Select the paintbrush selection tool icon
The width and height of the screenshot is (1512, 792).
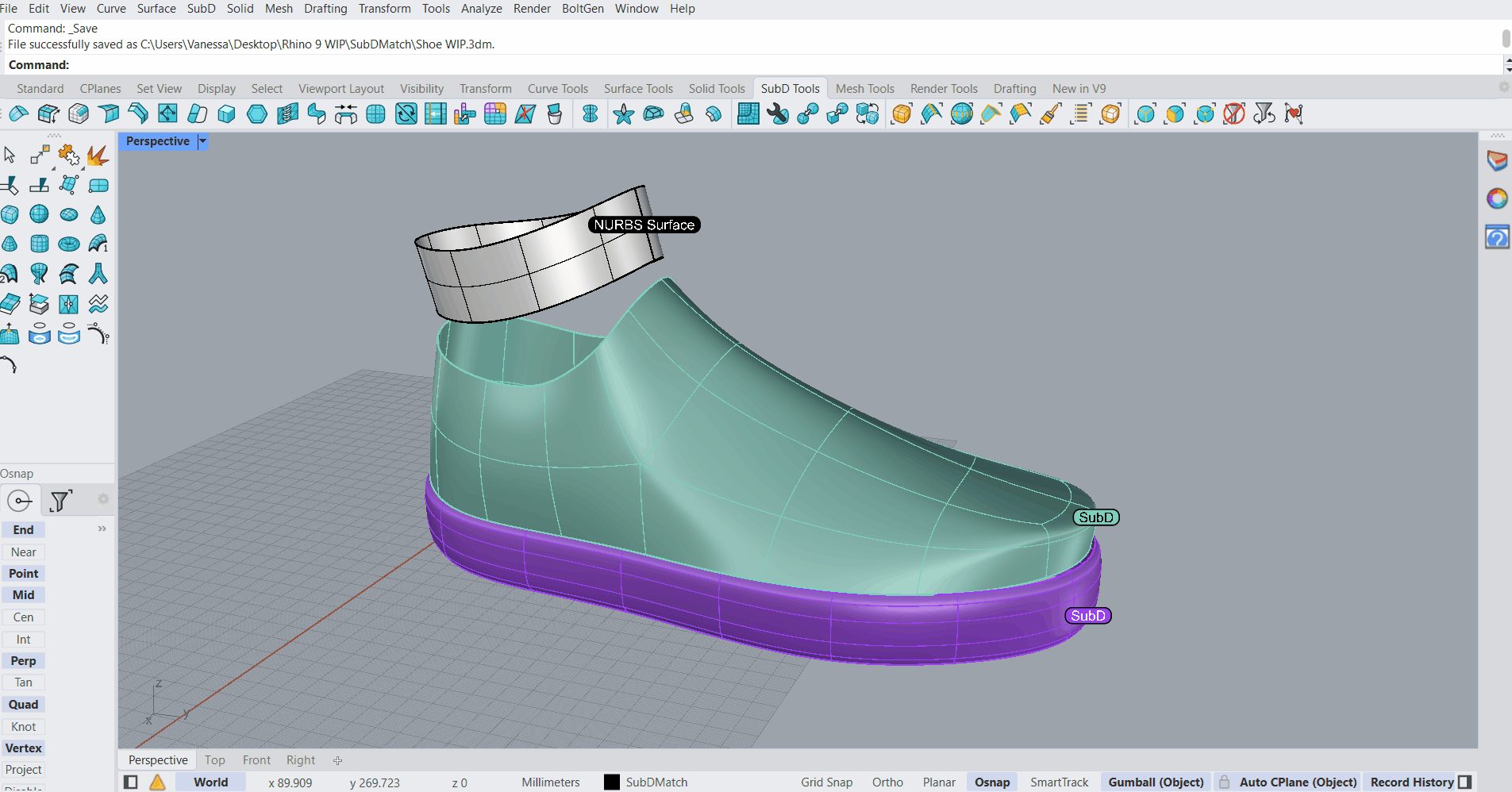pyautogui.click(x=1051, y=114)
